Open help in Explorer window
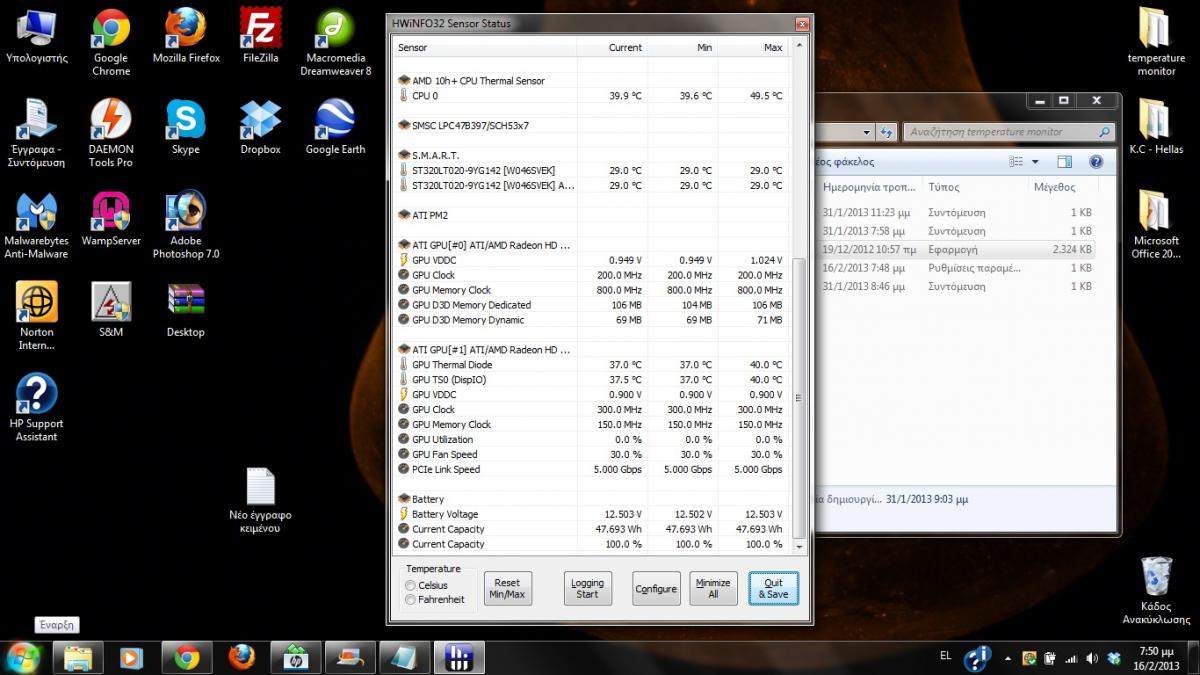This screenshot has width=1200, height=675. [1095, 161]
